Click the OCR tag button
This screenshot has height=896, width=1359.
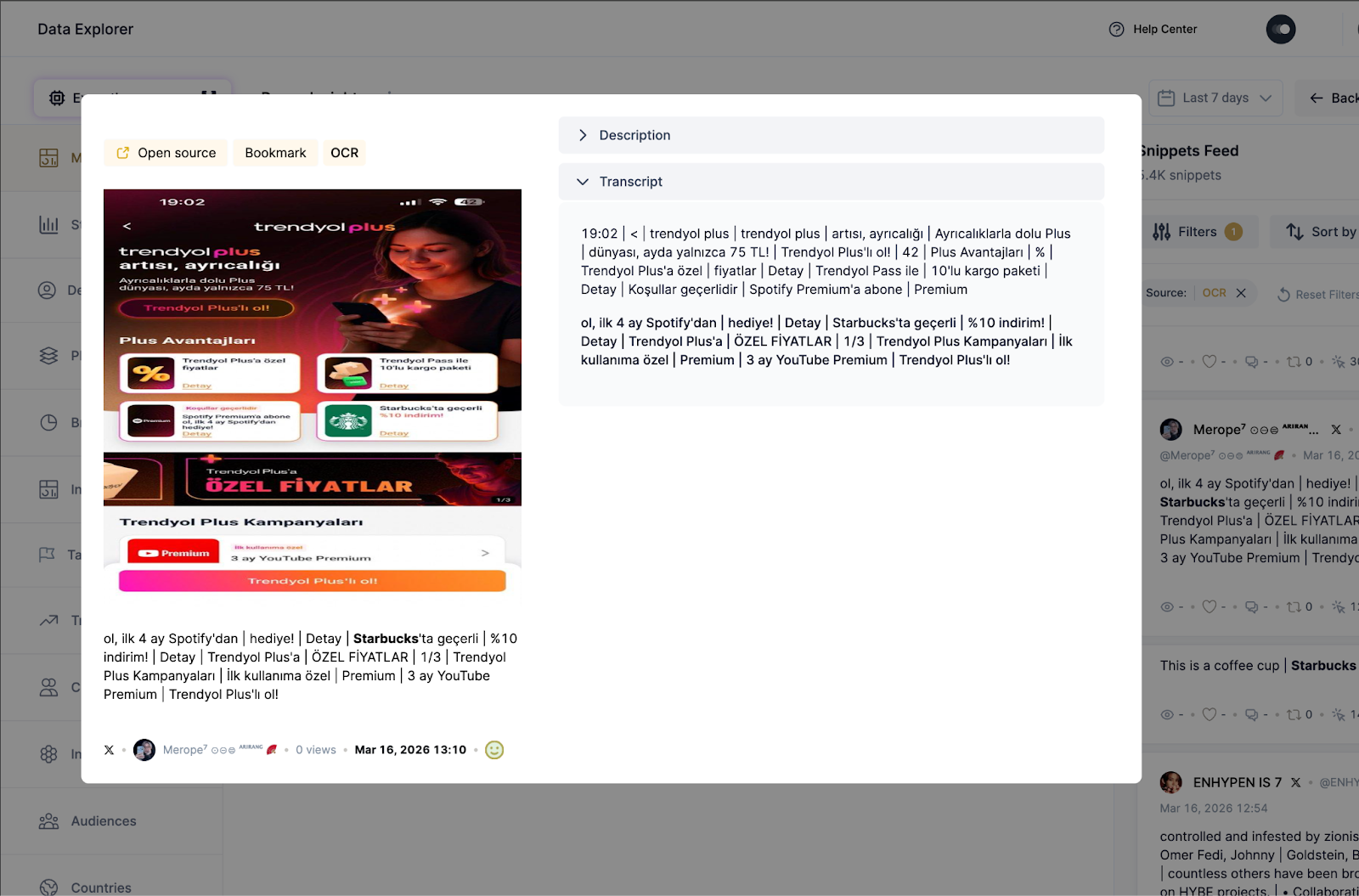(x=344, y=153)
